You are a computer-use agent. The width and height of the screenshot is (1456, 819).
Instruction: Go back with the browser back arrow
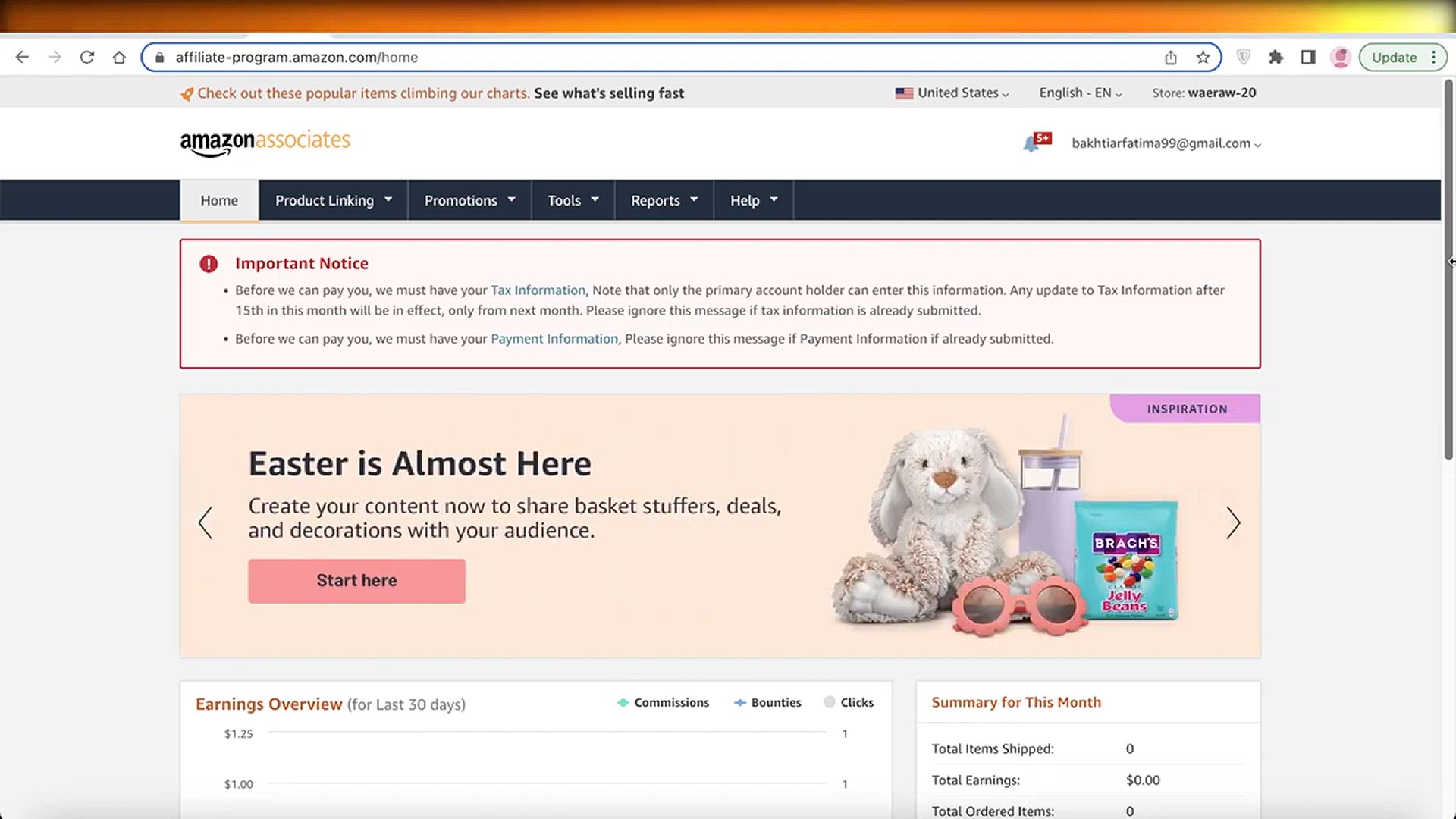pos(22,57)
